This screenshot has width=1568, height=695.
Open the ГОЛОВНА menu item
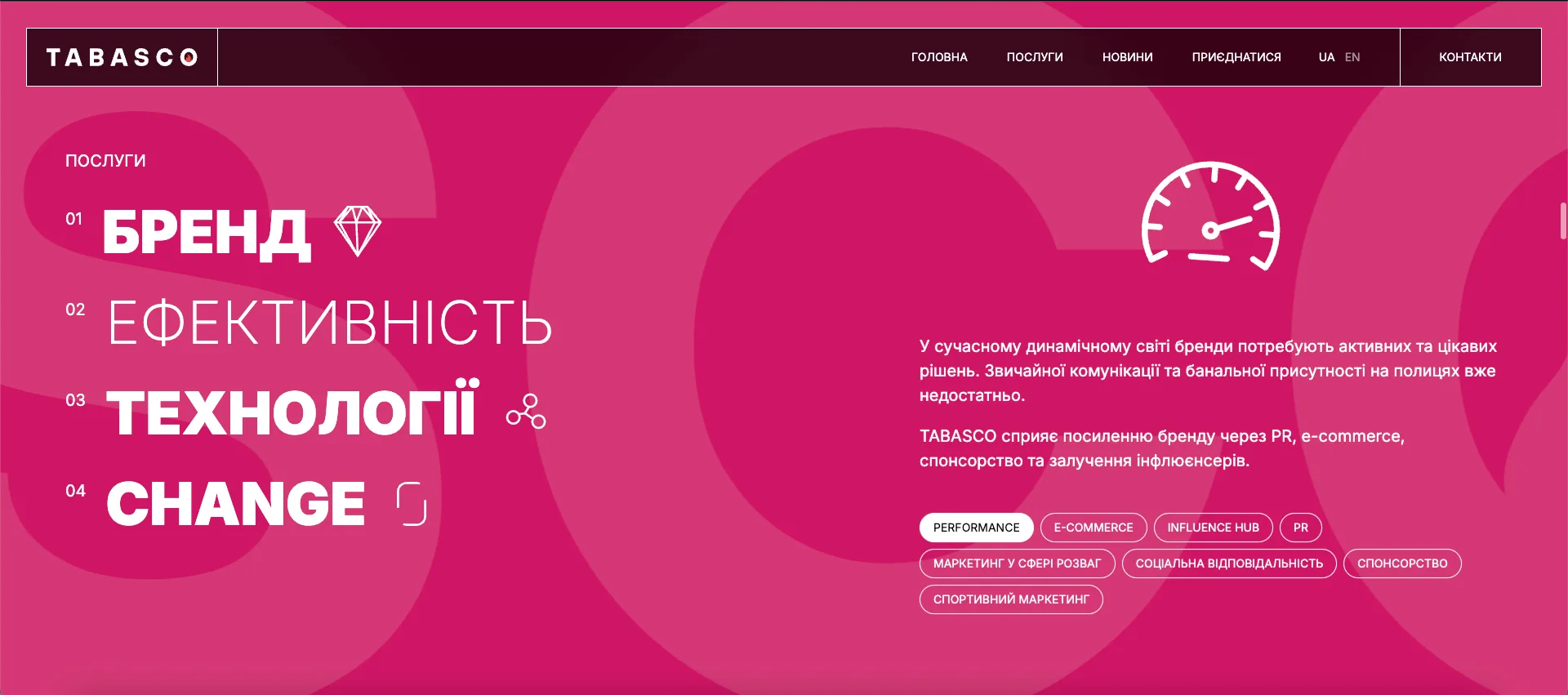pos(939,57)
